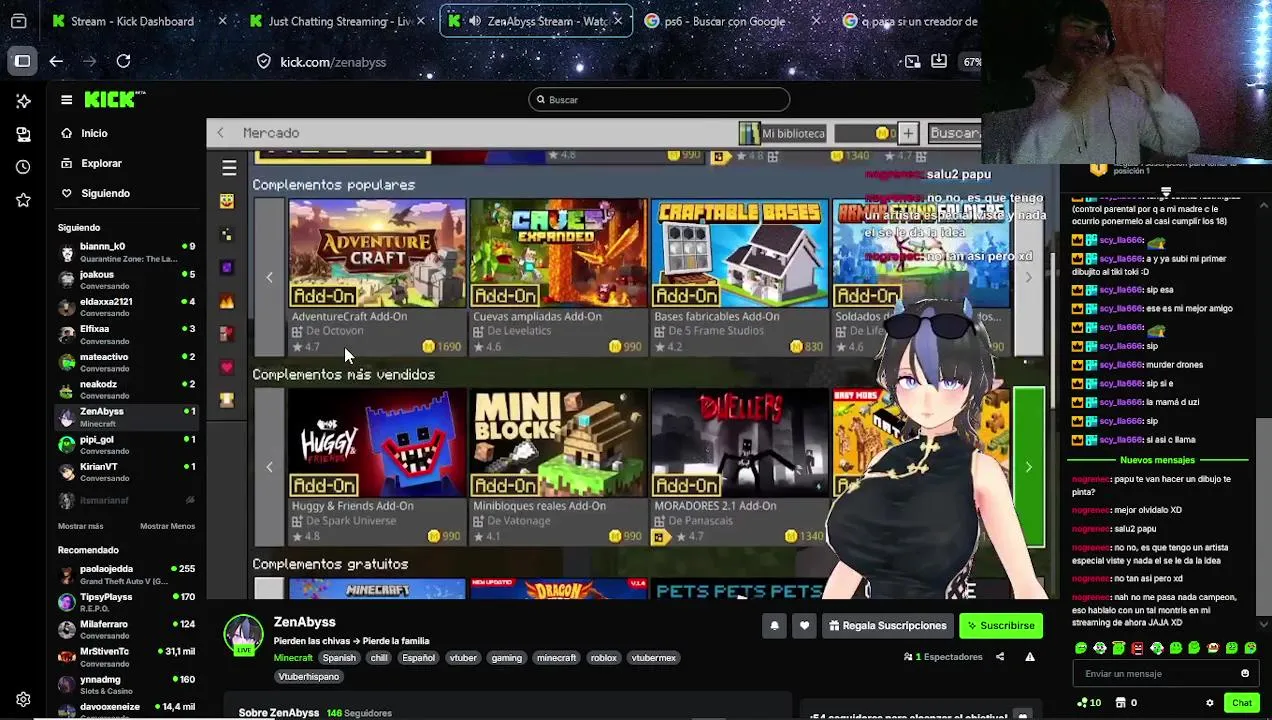Open browser downloads icon
The width and height of the screenshot is (1272, 720).
coord(938,62)
